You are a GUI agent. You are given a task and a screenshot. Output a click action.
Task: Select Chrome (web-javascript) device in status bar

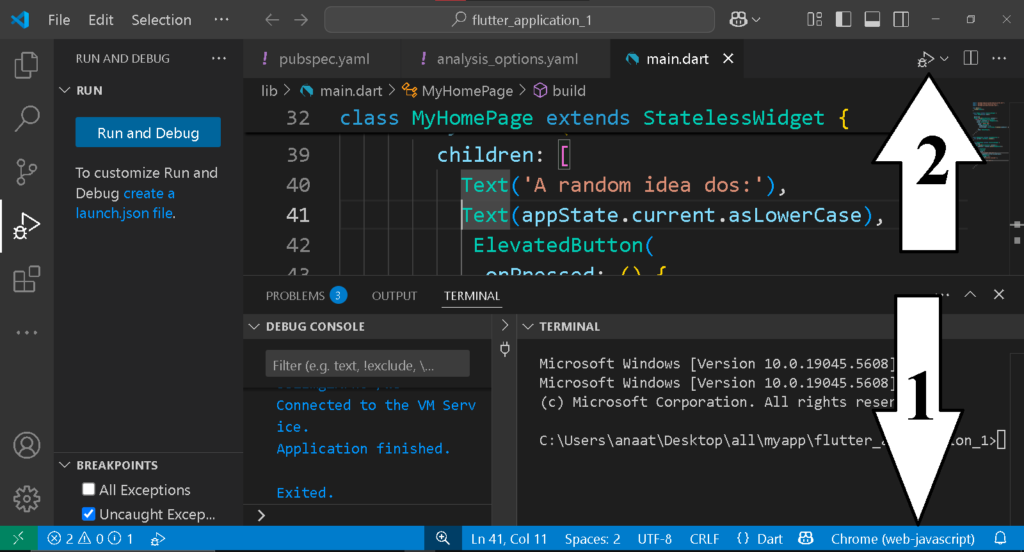pyautogui.click(x=902, y=539)
